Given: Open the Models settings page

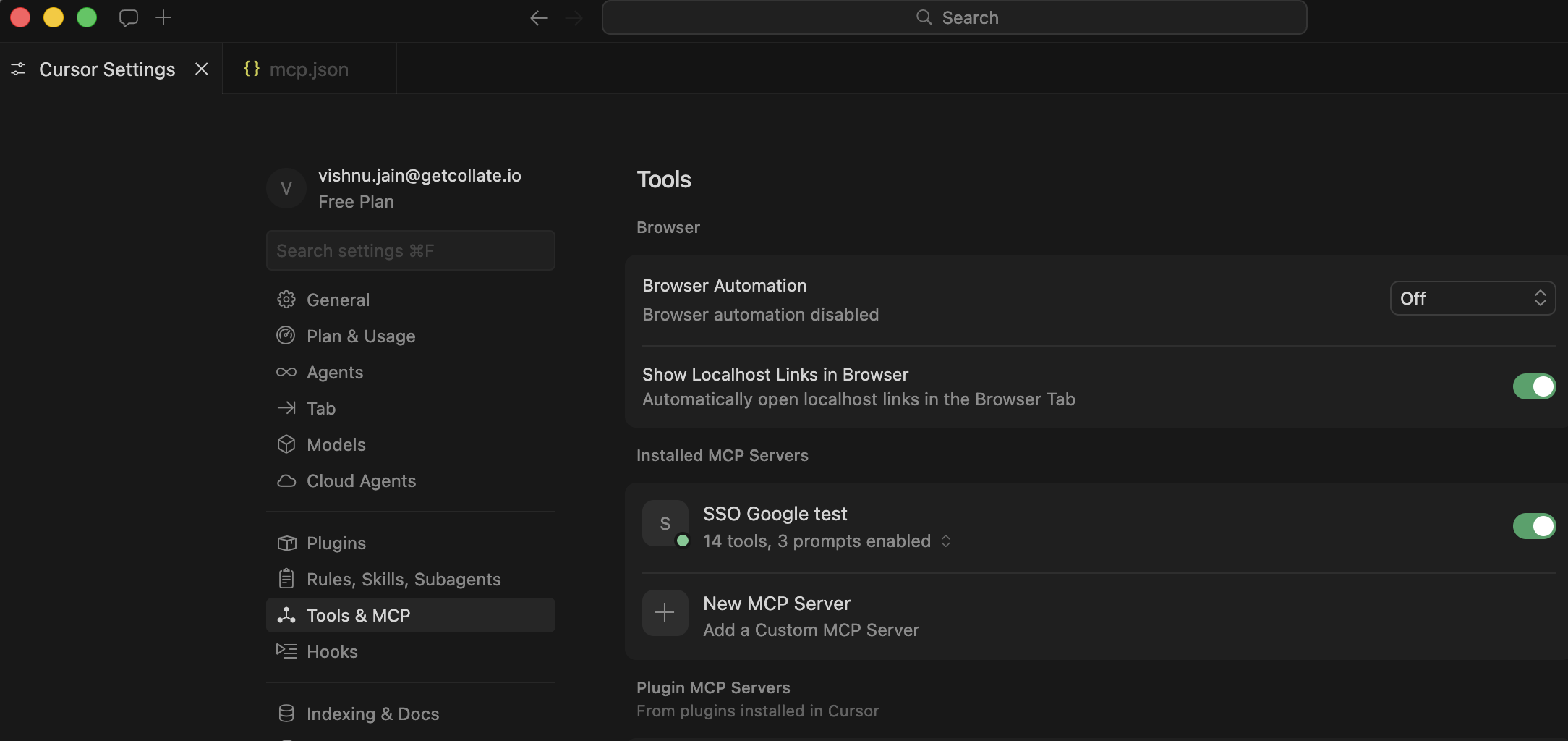Looking at the screenshot, I should tap(411, 444).
